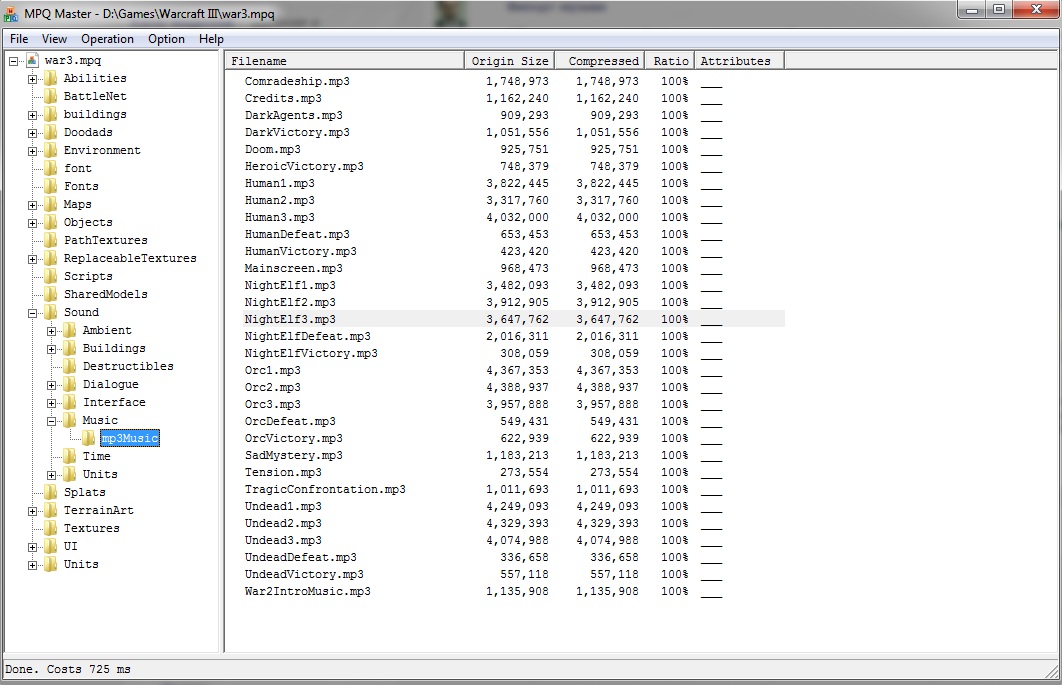Click the Textures folder icon

[x=51, y=528]
